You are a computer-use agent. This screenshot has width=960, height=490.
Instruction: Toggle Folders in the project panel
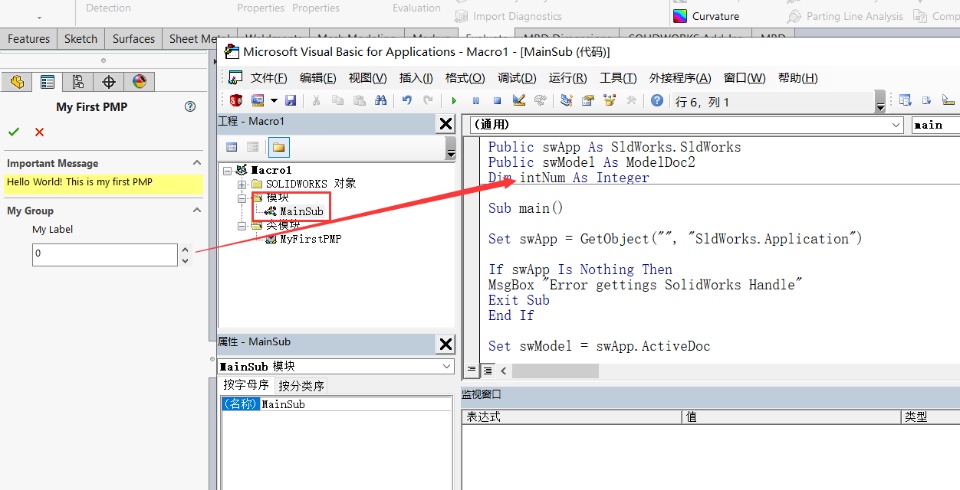pos(279,147)
